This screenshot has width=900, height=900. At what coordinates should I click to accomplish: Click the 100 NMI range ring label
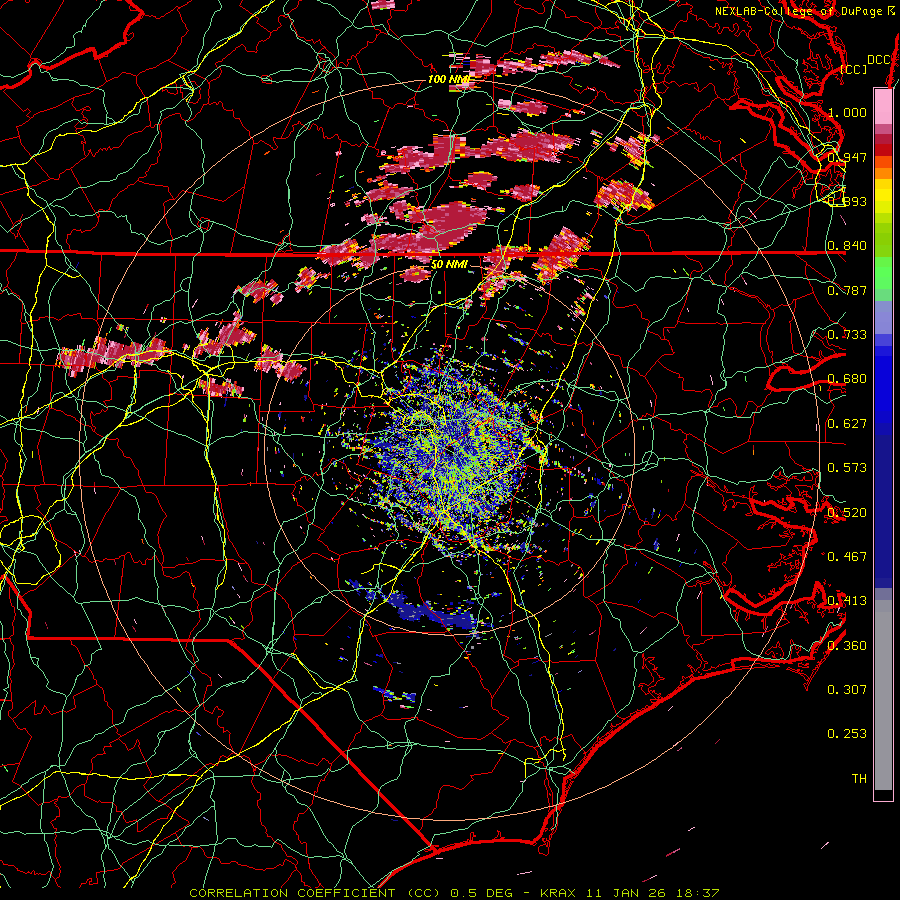click(448, 79)
